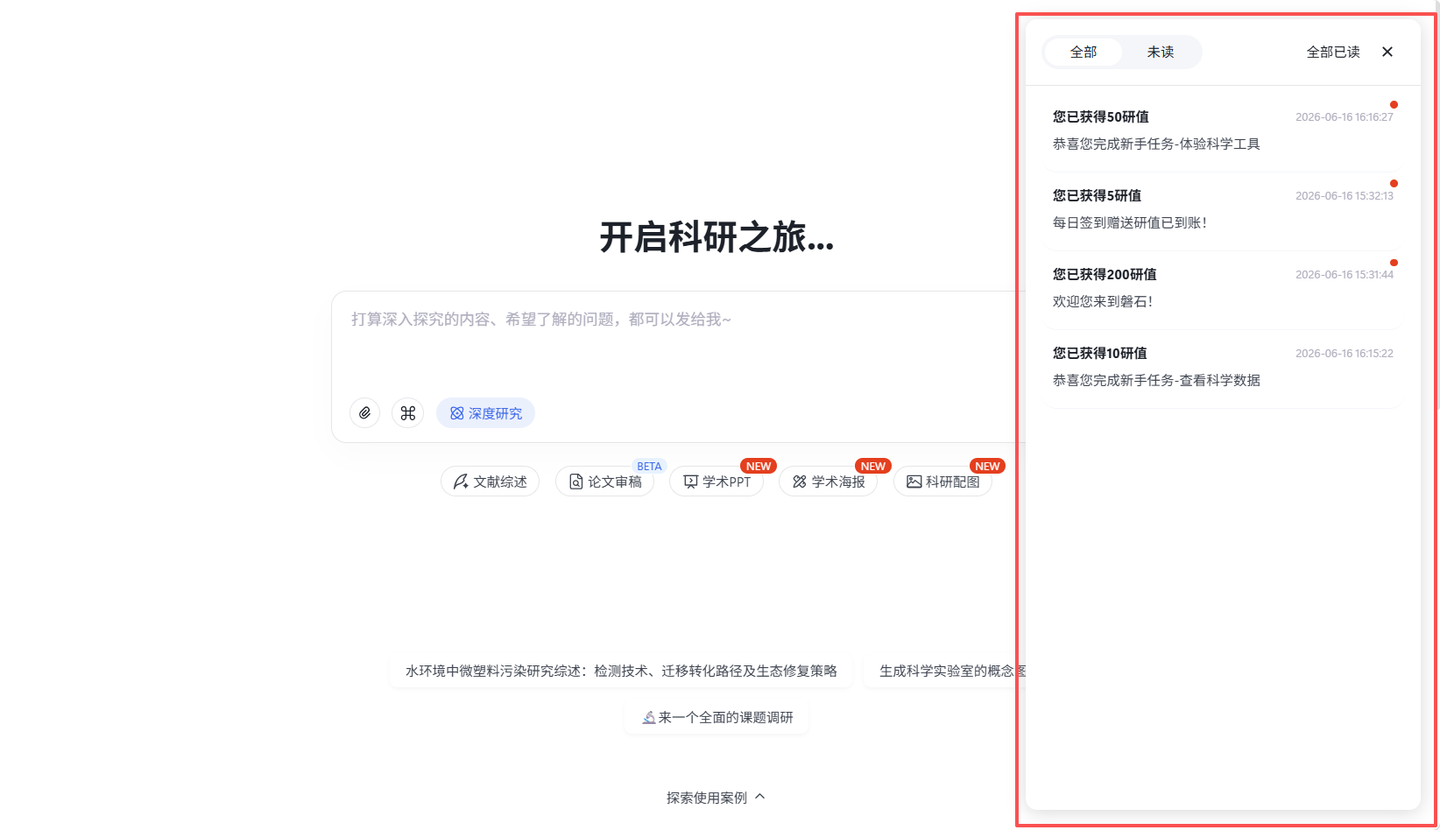This screenshot has height=830, width=1440.
Task: Select the 文献综述 tool
Action: point(490,481)
